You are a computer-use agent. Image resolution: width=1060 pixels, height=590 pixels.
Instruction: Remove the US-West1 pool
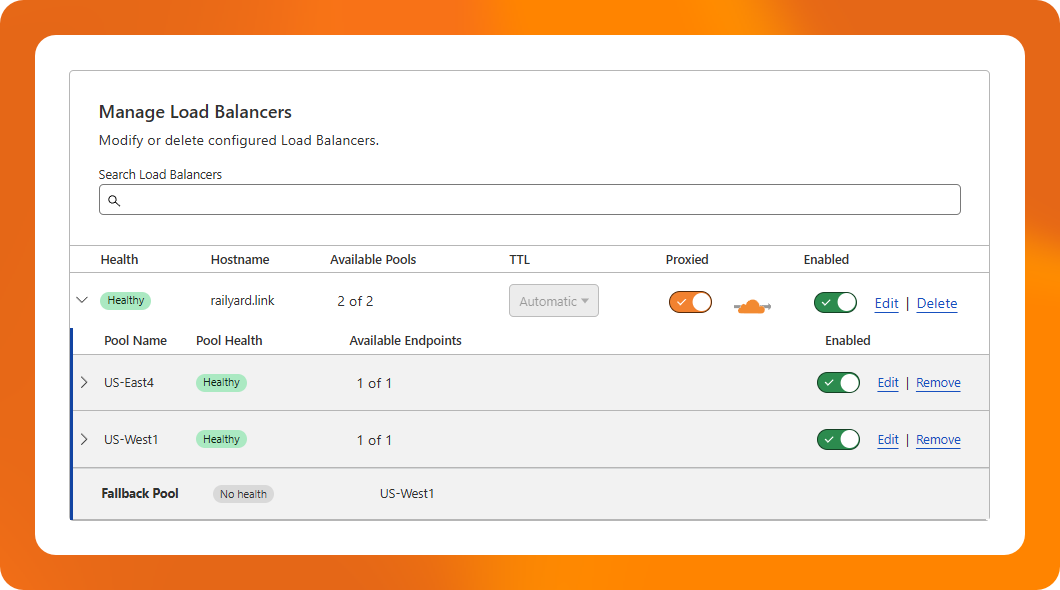click(938, 439)
